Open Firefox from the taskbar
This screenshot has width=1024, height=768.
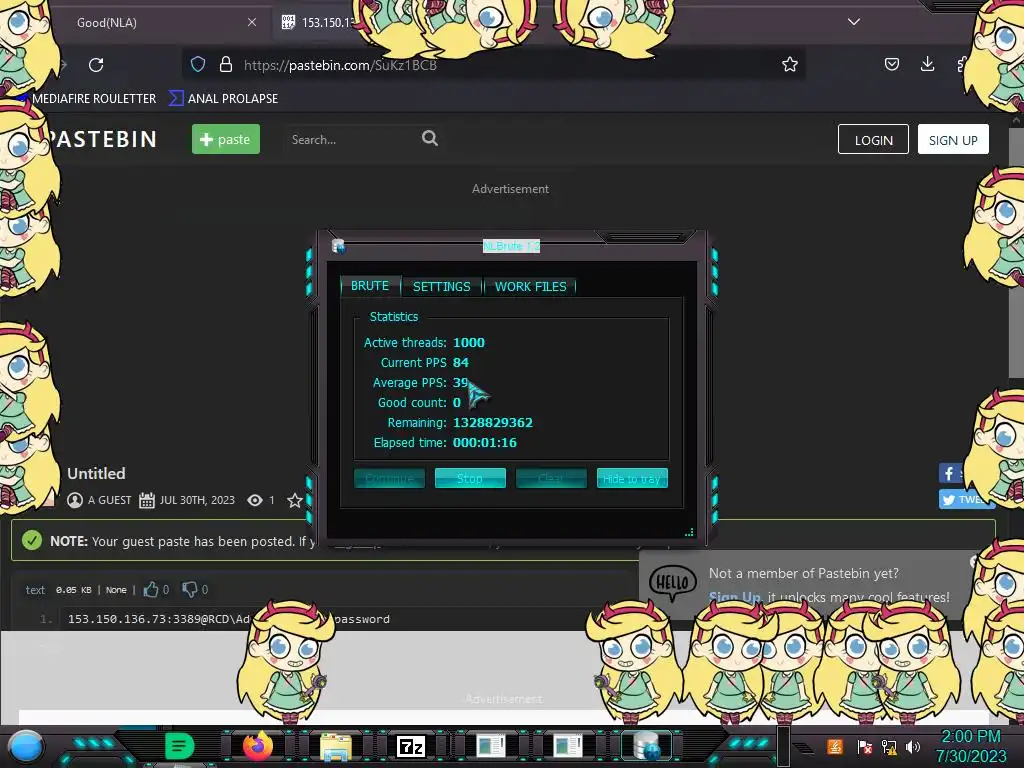(257, 746)
